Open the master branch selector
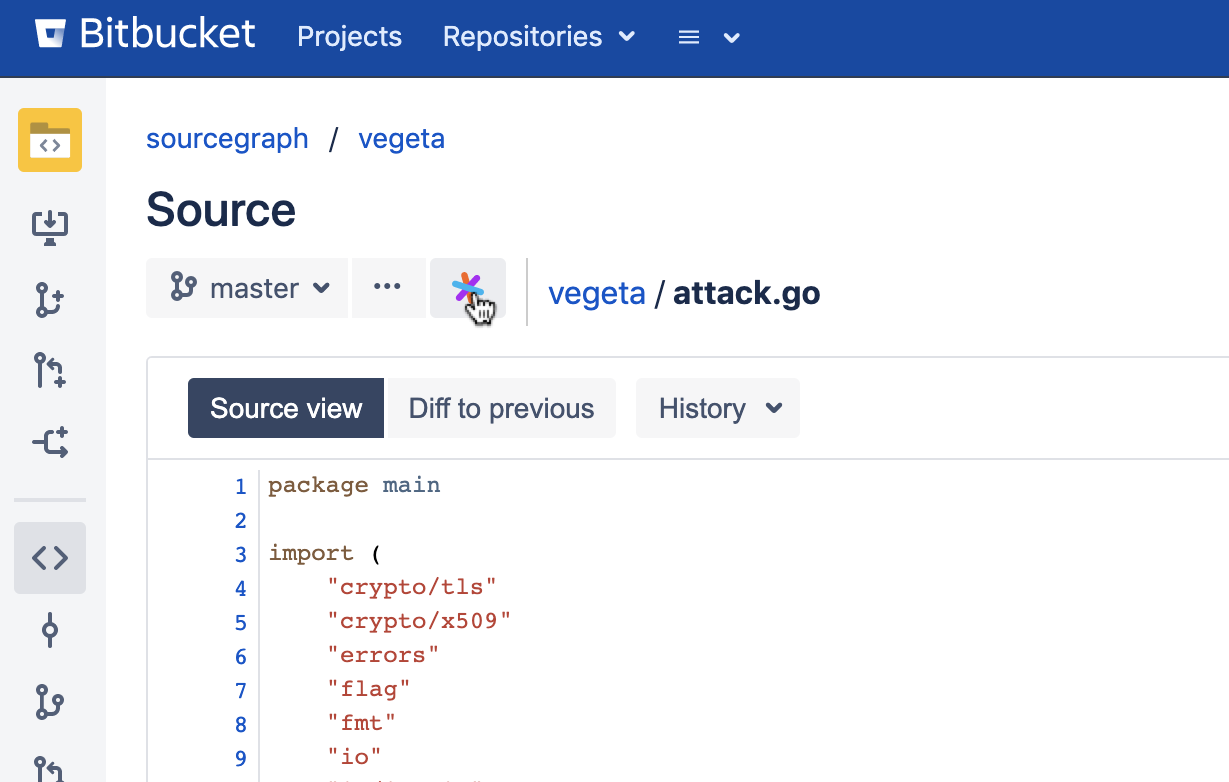The height and width of the screenshot is (782, 1229). pyautogui.click(x=247, y=288)
